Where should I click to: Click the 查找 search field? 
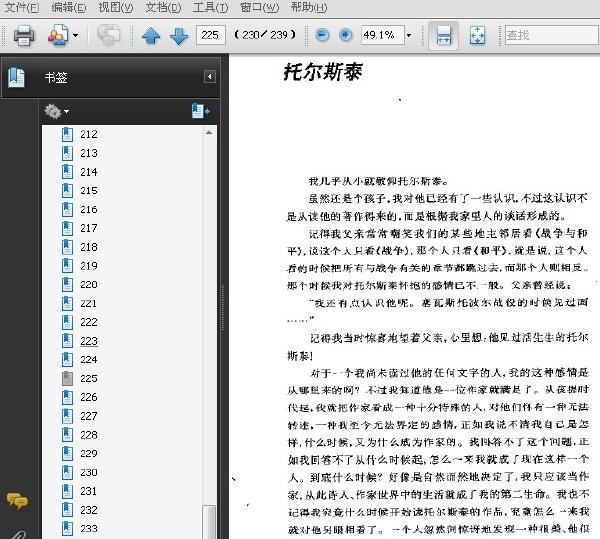tap(552, 35)
